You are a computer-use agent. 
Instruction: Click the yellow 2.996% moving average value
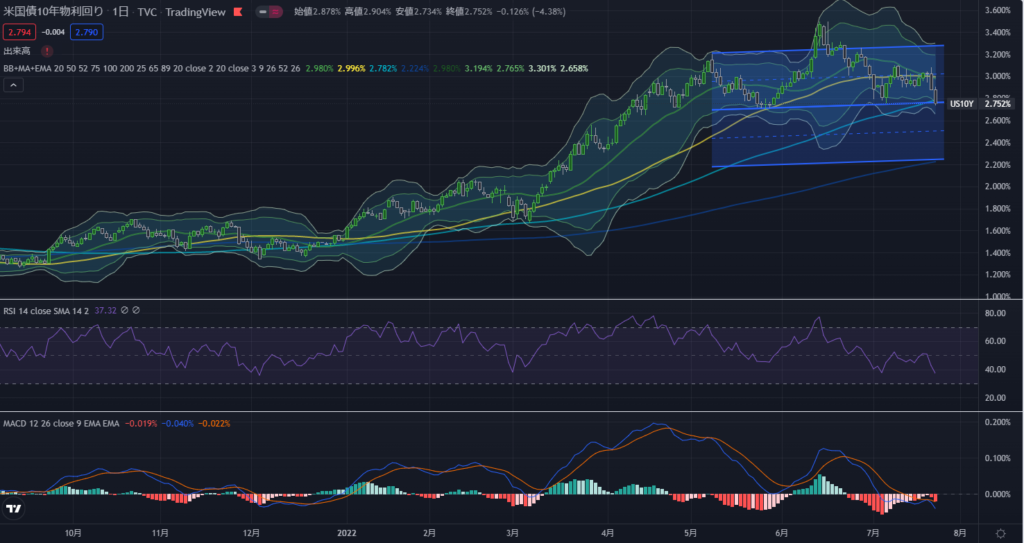(x=352, y=68)
